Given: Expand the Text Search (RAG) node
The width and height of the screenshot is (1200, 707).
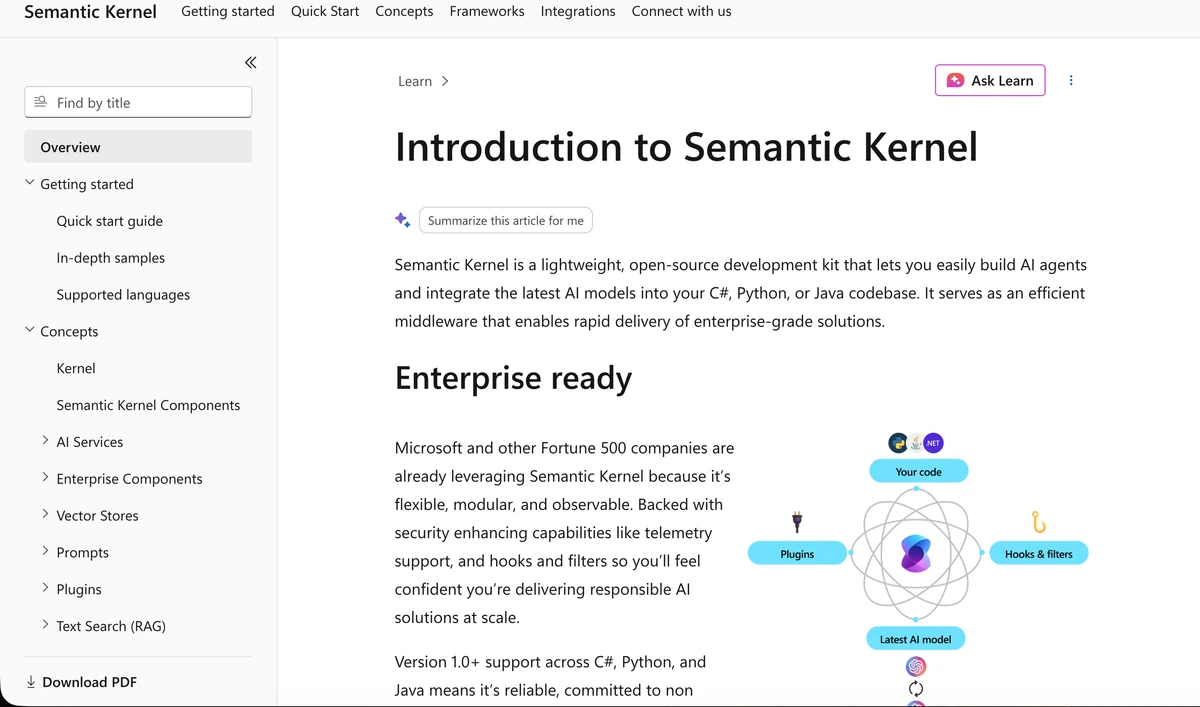Looking at the screenshot, I should [x=45, y=625].
